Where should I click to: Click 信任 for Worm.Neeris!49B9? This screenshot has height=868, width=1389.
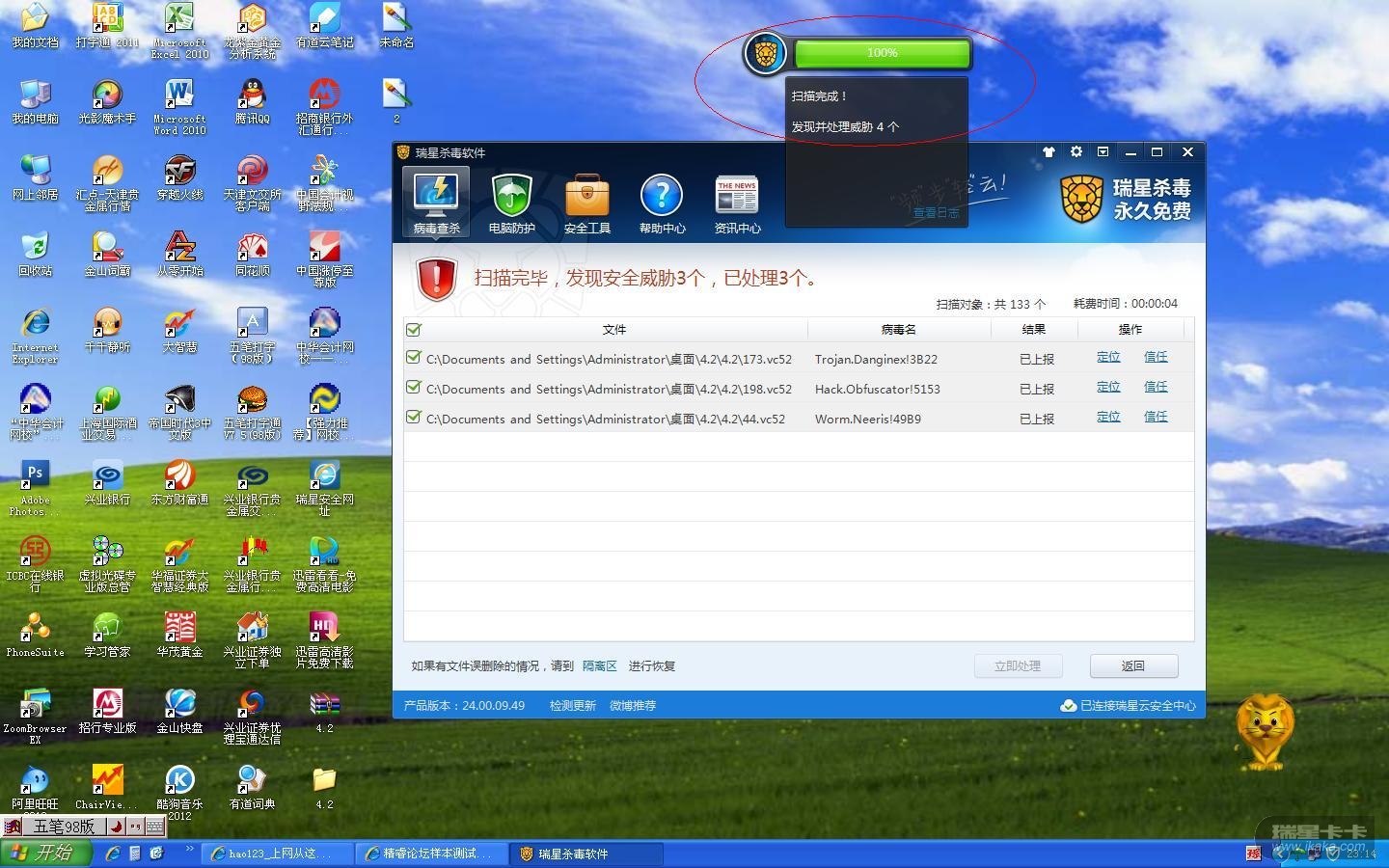click(1156, 417)
